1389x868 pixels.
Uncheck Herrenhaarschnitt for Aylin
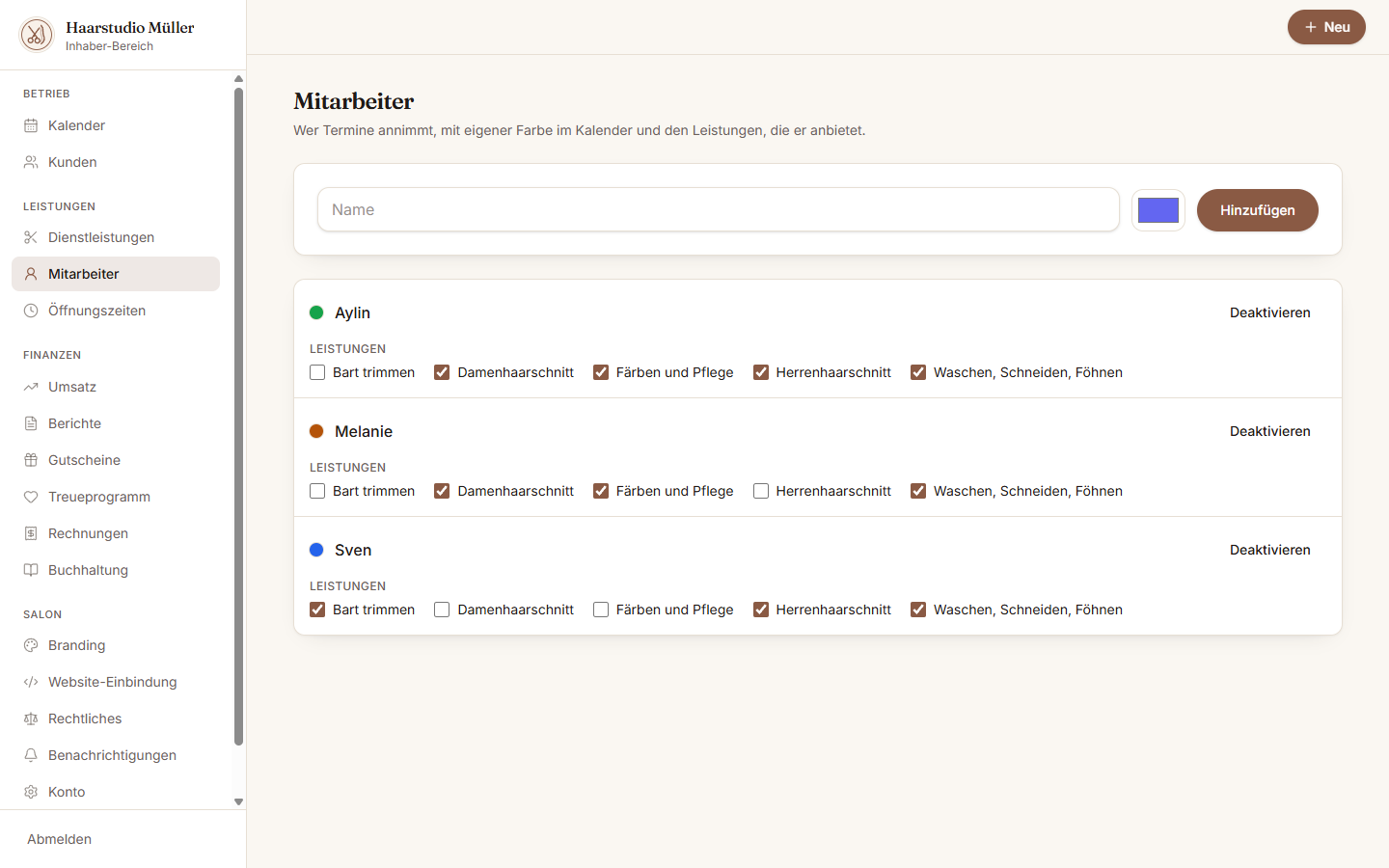761,372
